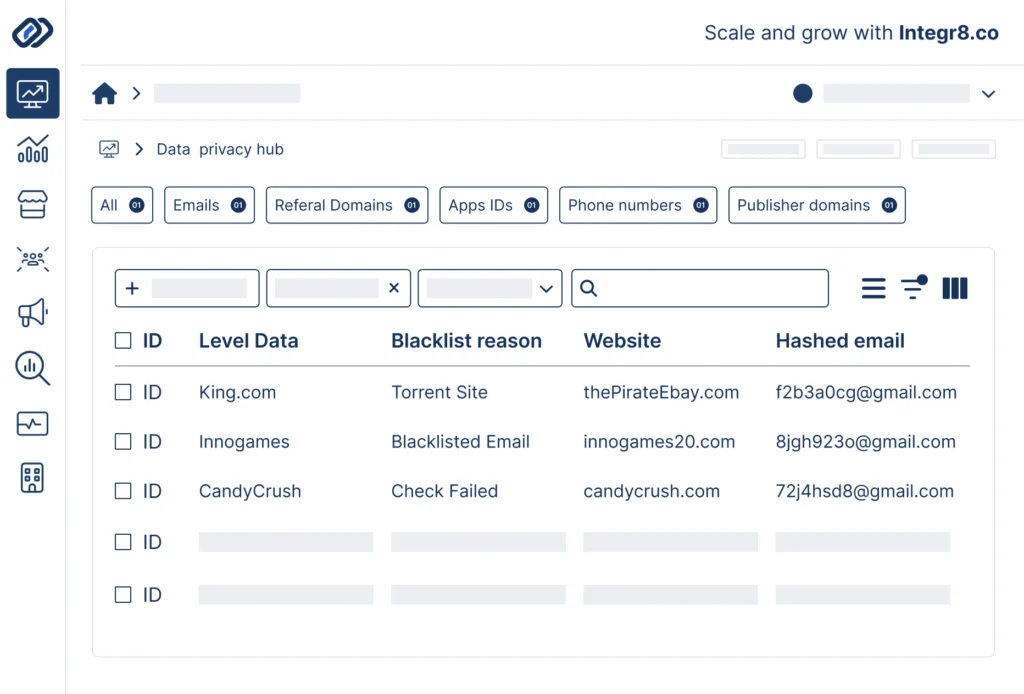Screen dimensions: 1024x694
Task: Open the pulse monitor sidebar icon
Action: click(x=33, y=424)
